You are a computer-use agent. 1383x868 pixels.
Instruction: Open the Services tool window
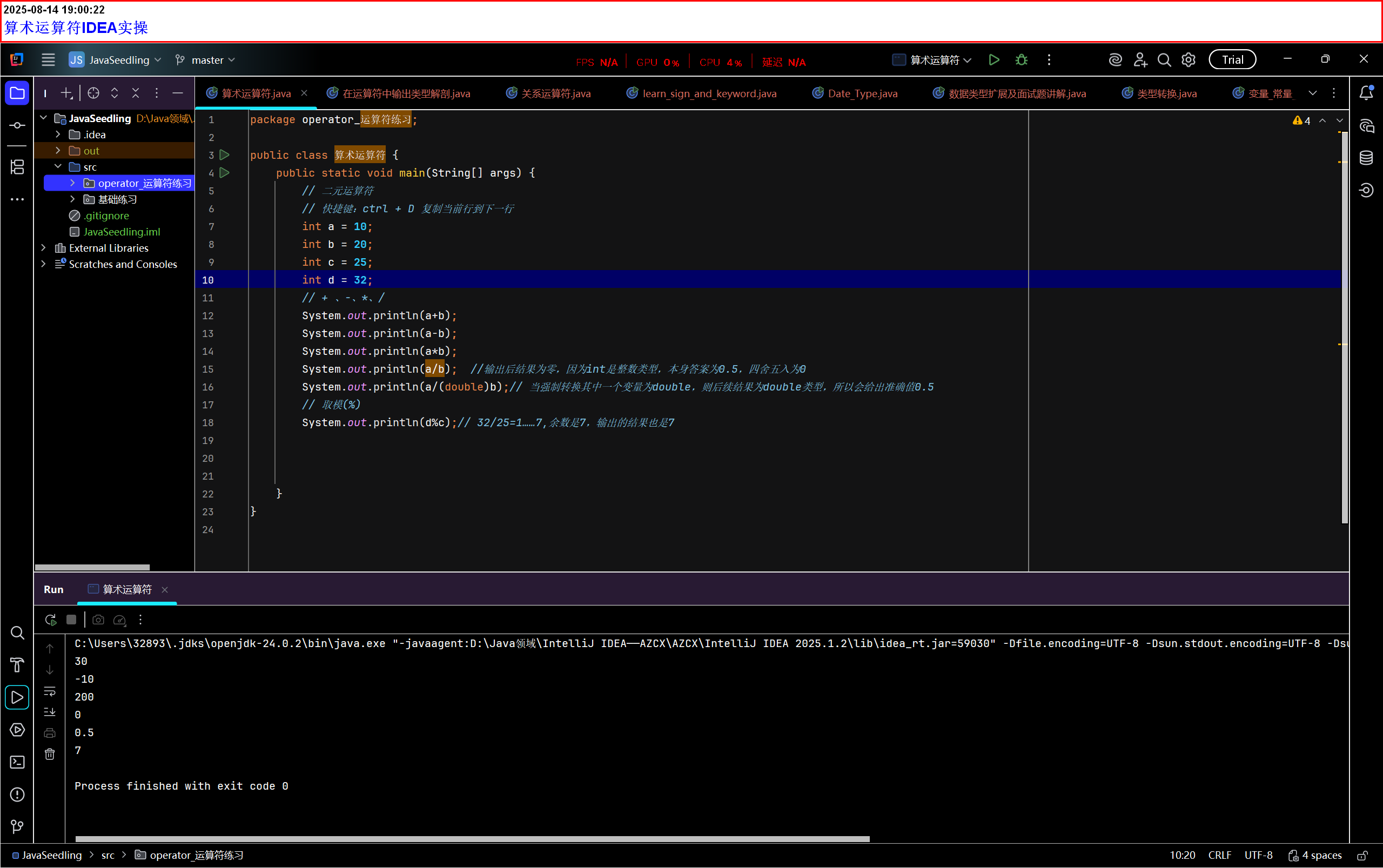[17, 730]
